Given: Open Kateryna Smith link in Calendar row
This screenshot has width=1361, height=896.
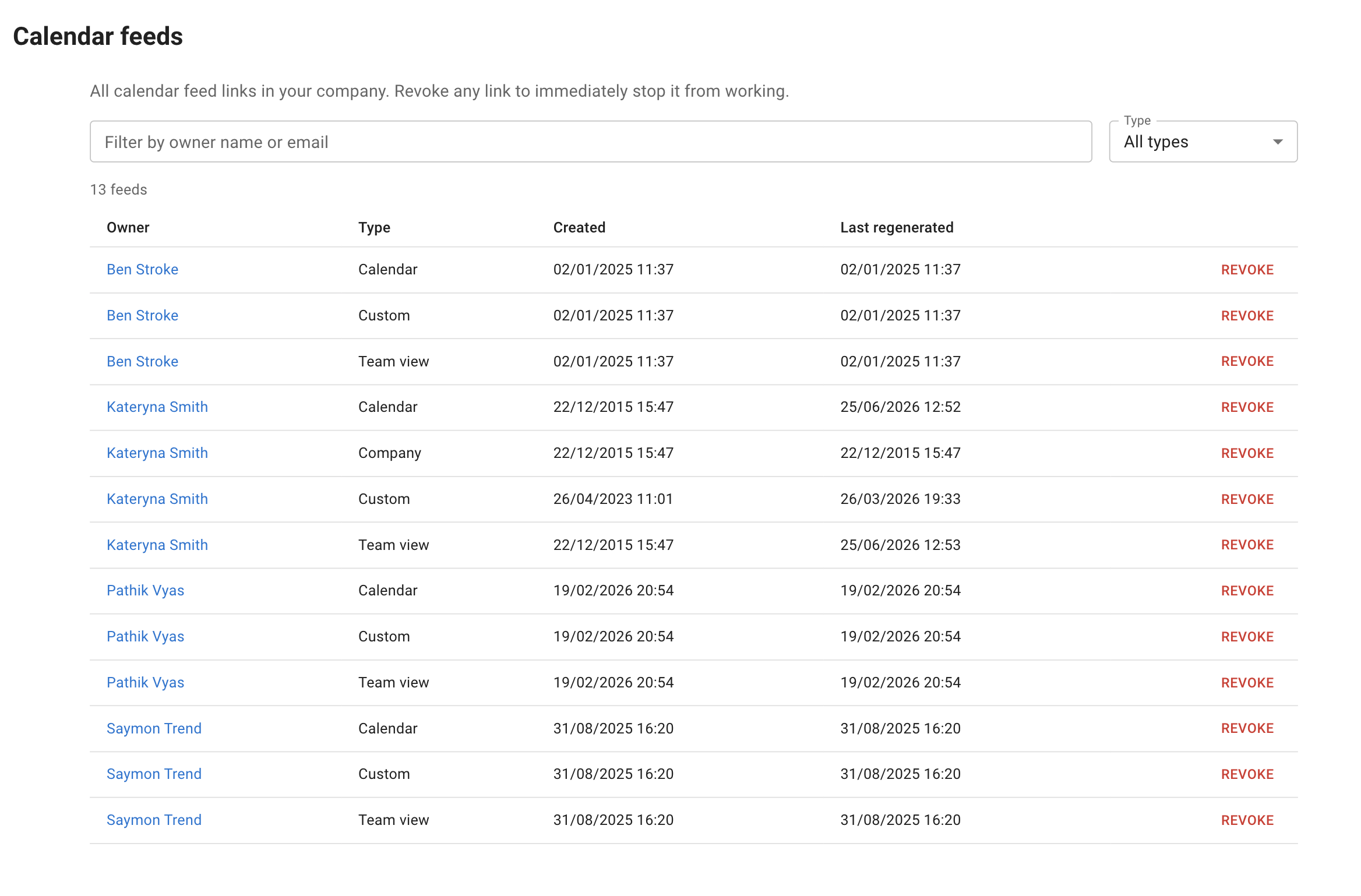Looking at the screenshot, I should 157,407.
